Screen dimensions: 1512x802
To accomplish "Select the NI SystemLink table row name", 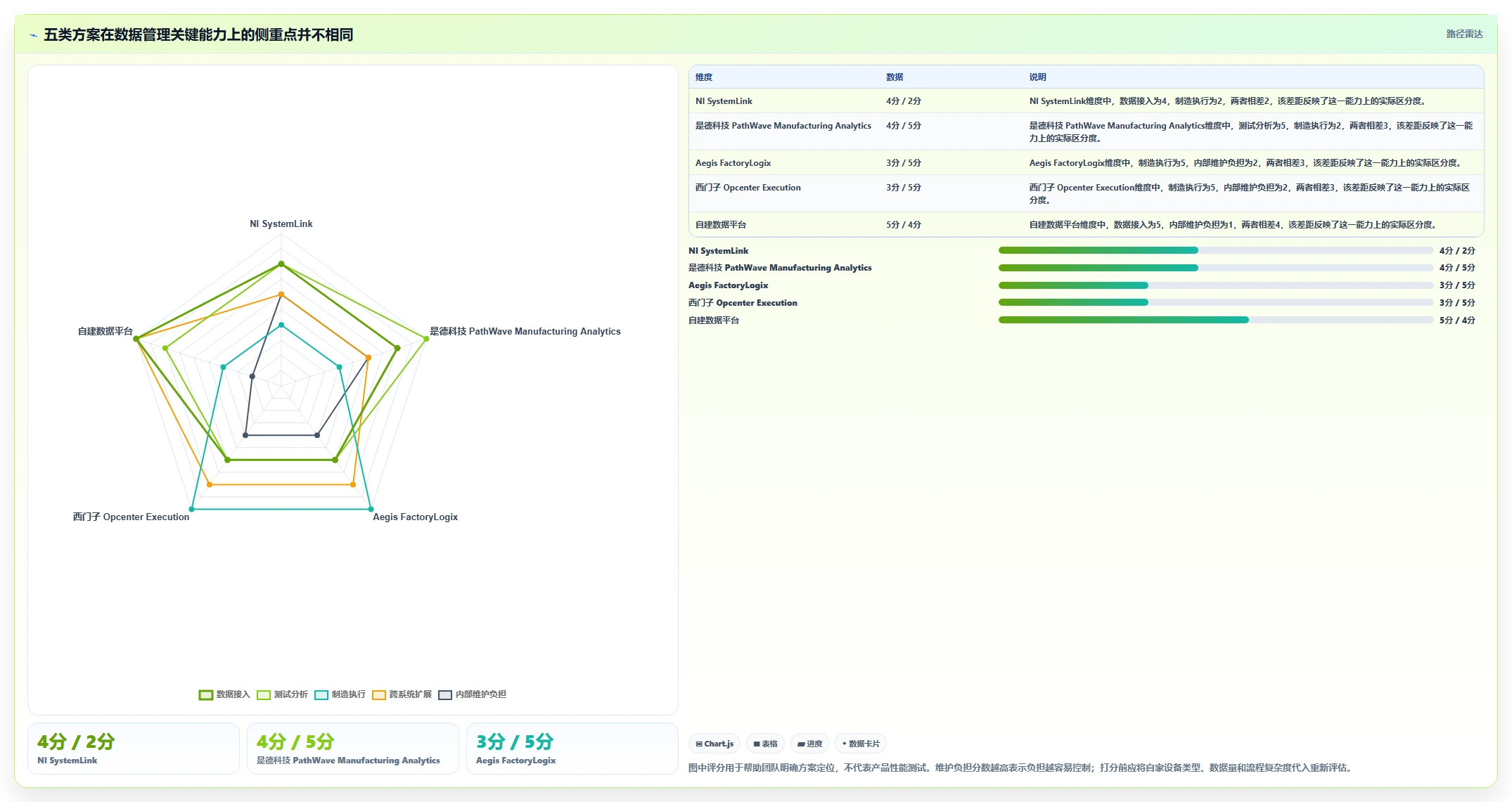I will pos(724,101).
